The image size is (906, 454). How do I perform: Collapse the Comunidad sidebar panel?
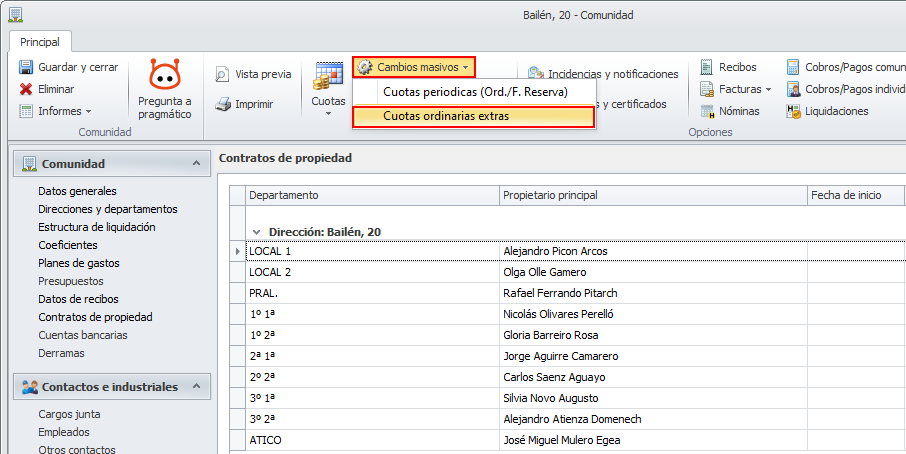coord(195,163)
